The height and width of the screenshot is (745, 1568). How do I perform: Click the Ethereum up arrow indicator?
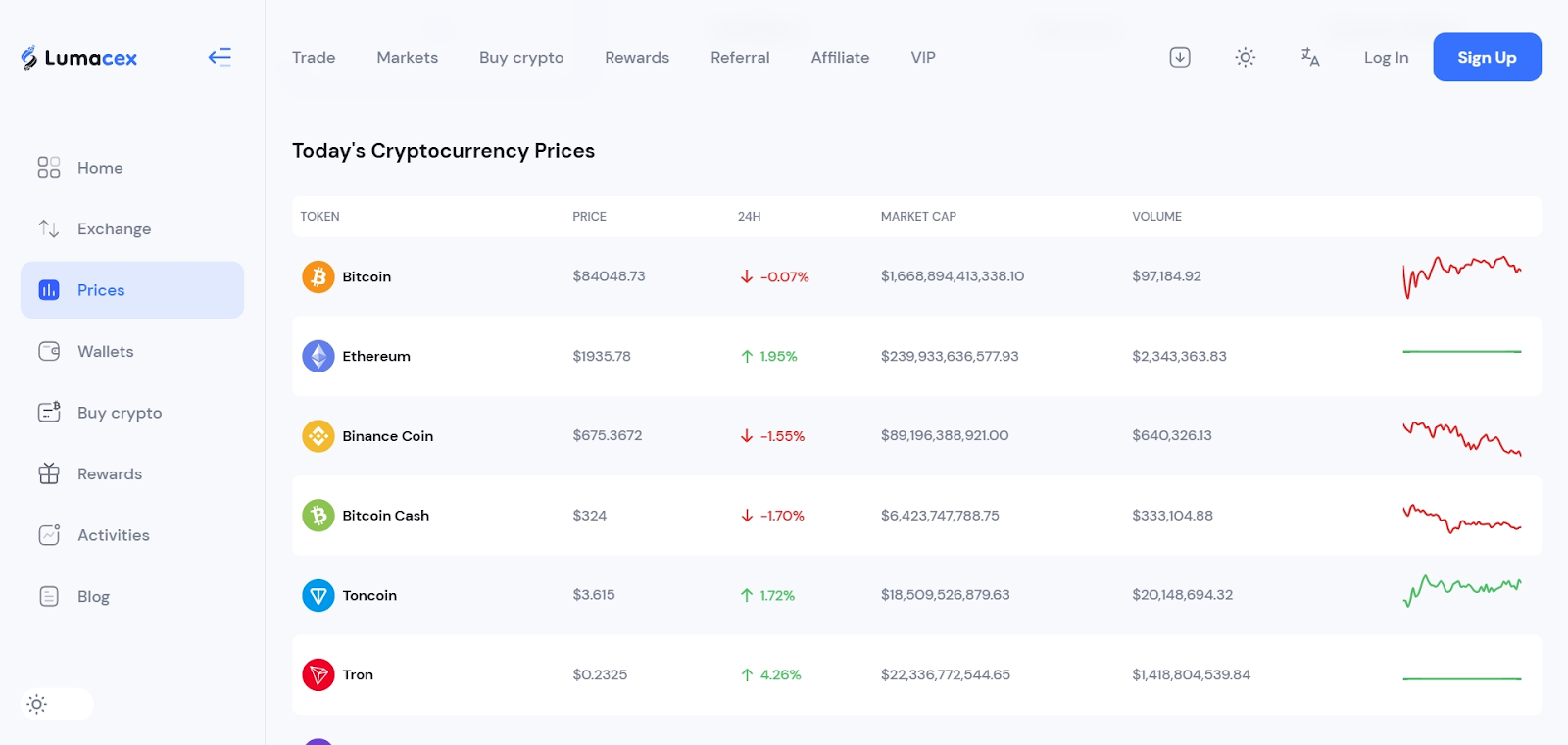pos(747,356)
